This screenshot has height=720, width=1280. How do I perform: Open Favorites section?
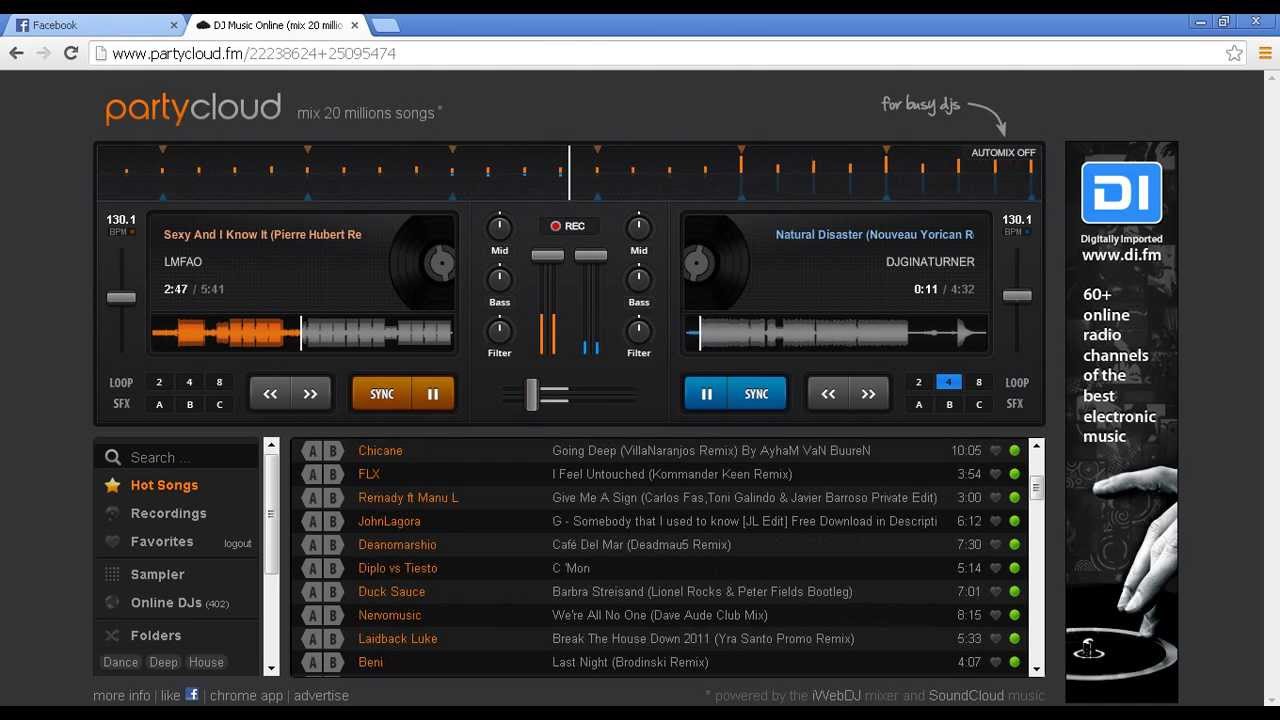[161, 541]
